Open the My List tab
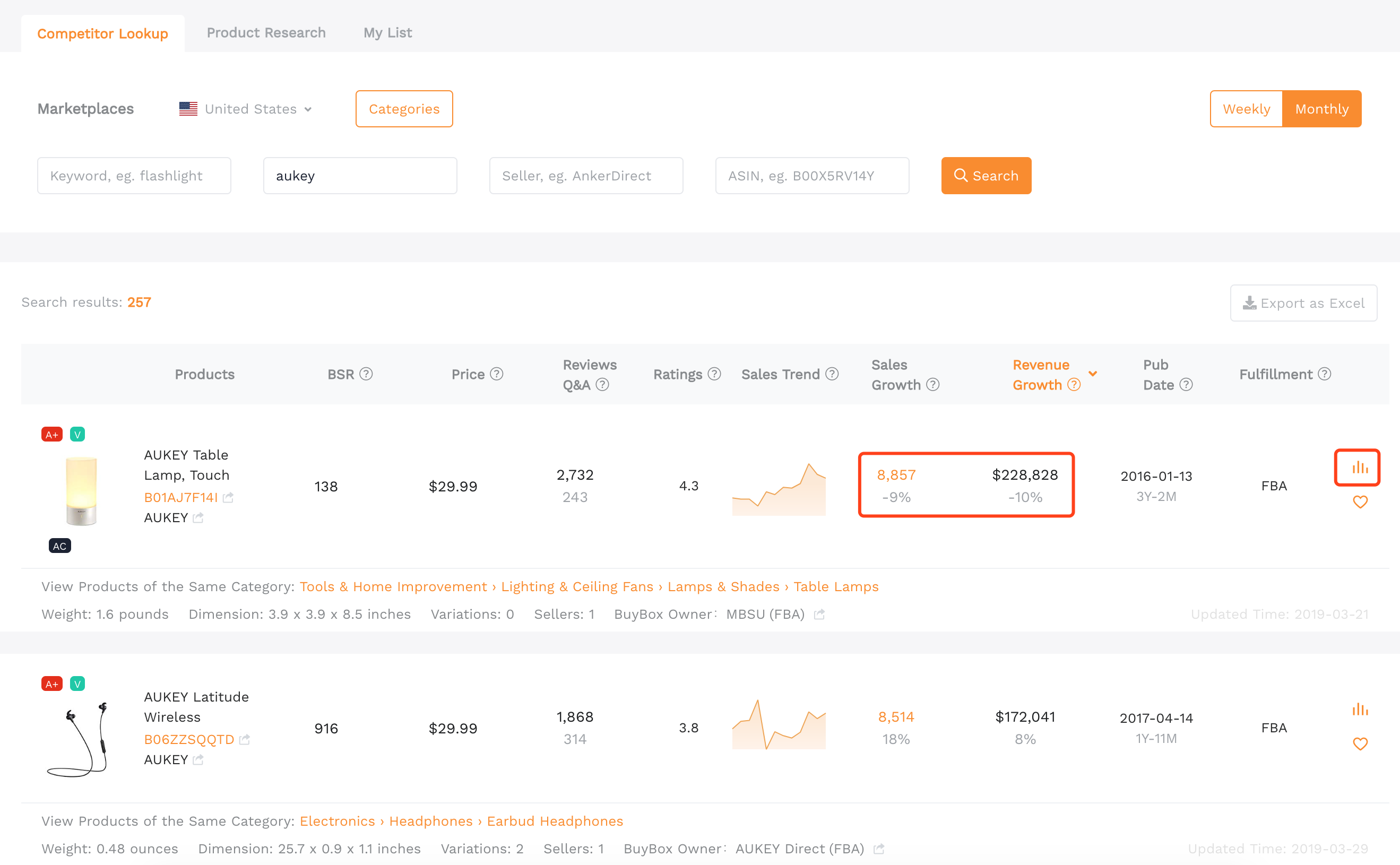This screenshot has height=865, width=1400. [x=387, y=32]
